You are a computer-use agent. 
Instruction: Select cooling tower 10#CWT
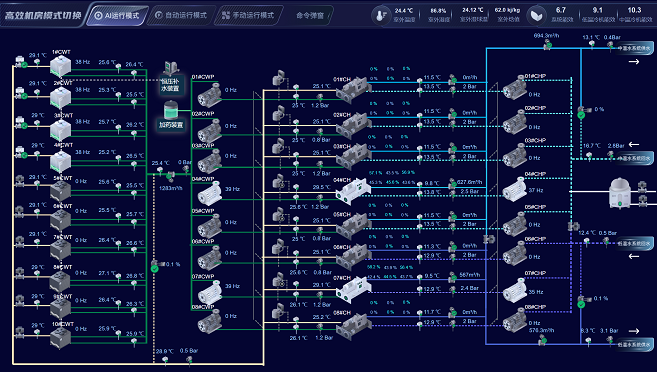pyautogui.click(x=60, y=337)
